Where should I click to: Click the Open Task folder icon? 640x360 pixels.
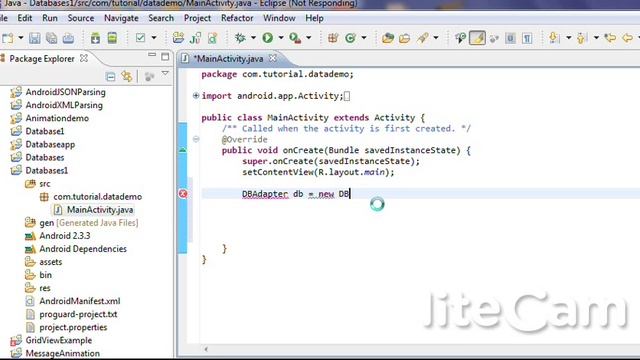[x=404, y=38]
